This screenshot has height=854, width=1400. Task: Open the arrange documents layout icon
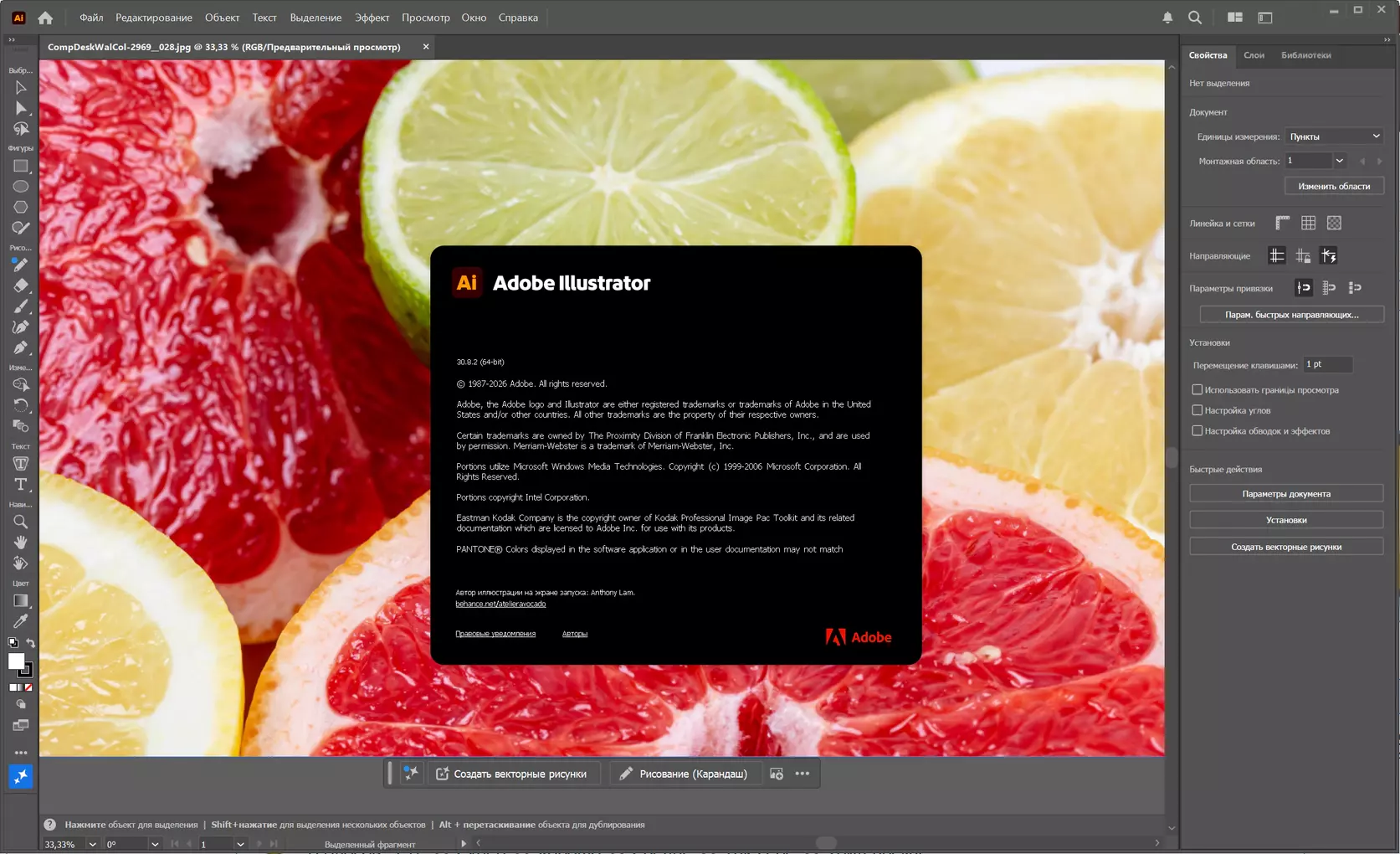[1234, 18]
